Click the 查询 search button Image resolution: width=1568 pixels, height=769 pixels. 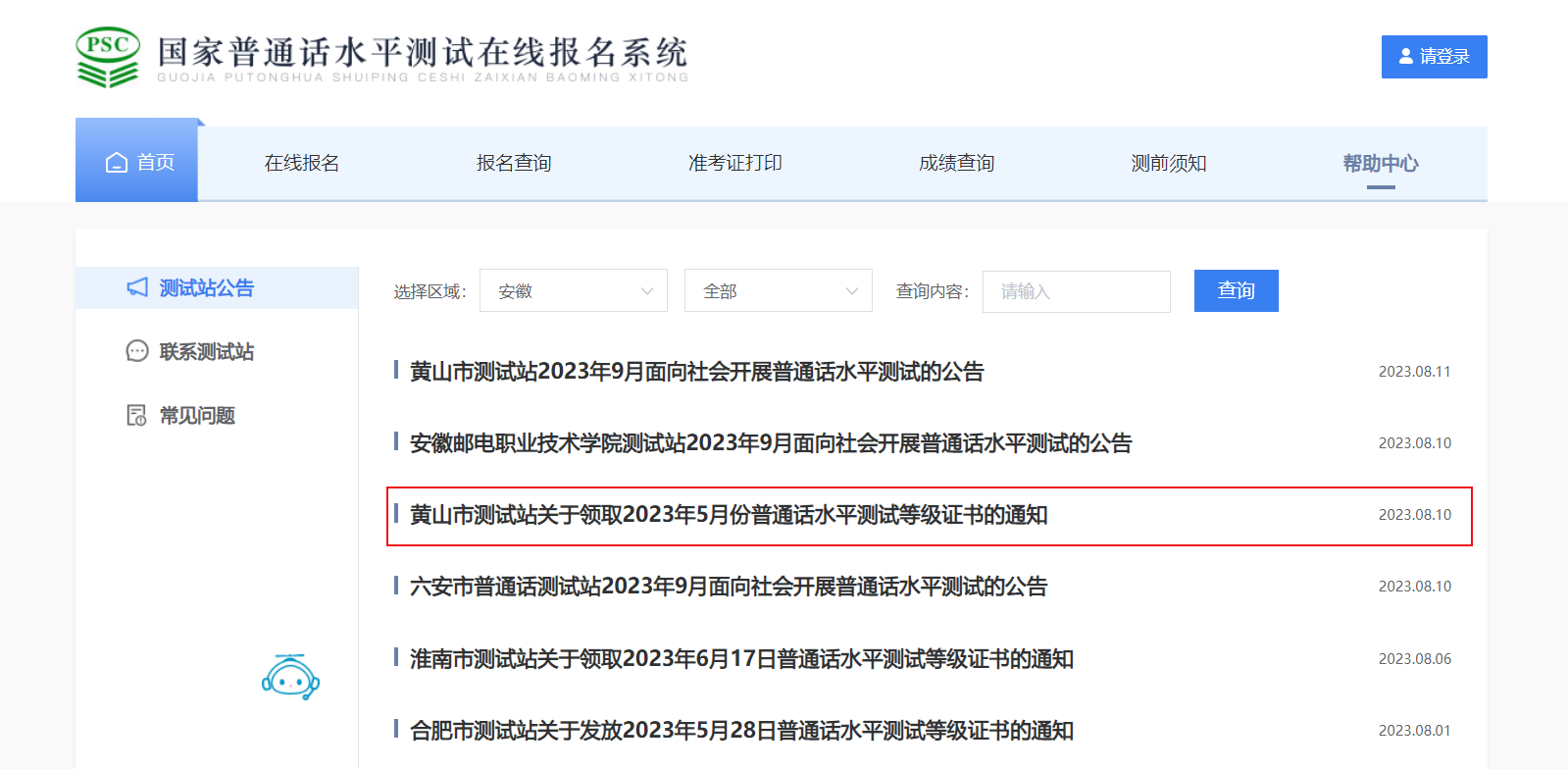coord(1237,290)
